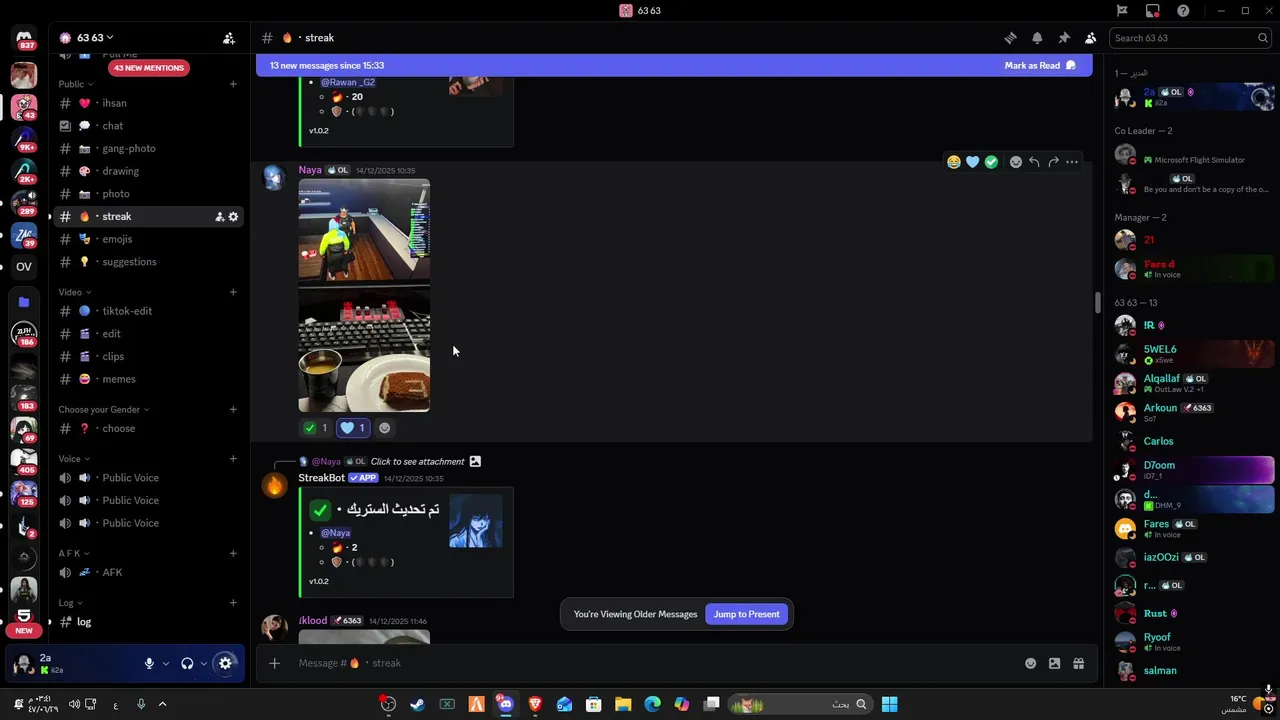Screen dimensions: 1280x720
Task: Collapse the Public category
Action: pyautogui.click(x=75, y=84)
